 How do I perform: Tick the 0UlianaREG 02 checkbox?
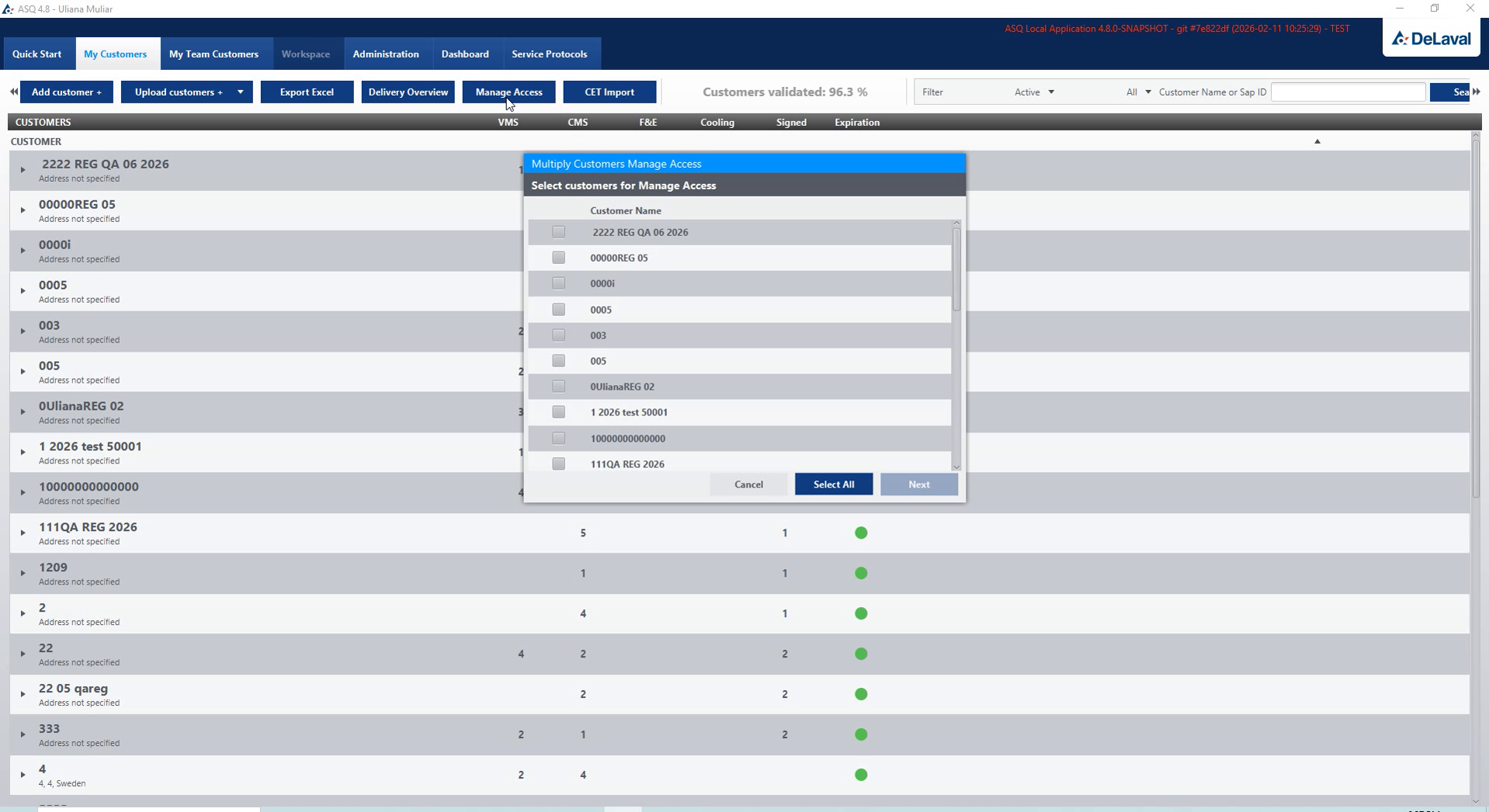tap(558, 387)
